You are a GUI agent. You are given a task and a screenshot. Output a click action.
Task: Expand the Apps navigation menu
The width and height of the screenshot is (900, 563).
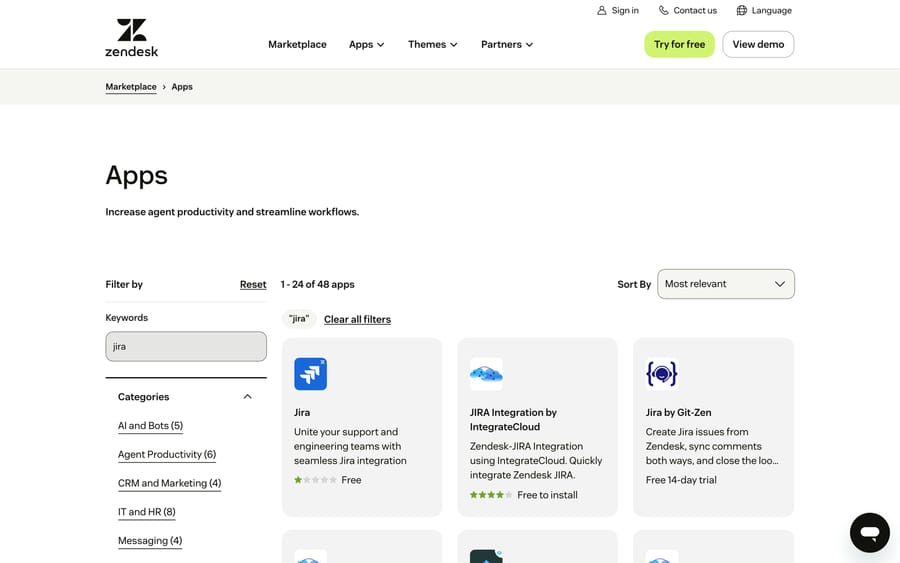367,44
